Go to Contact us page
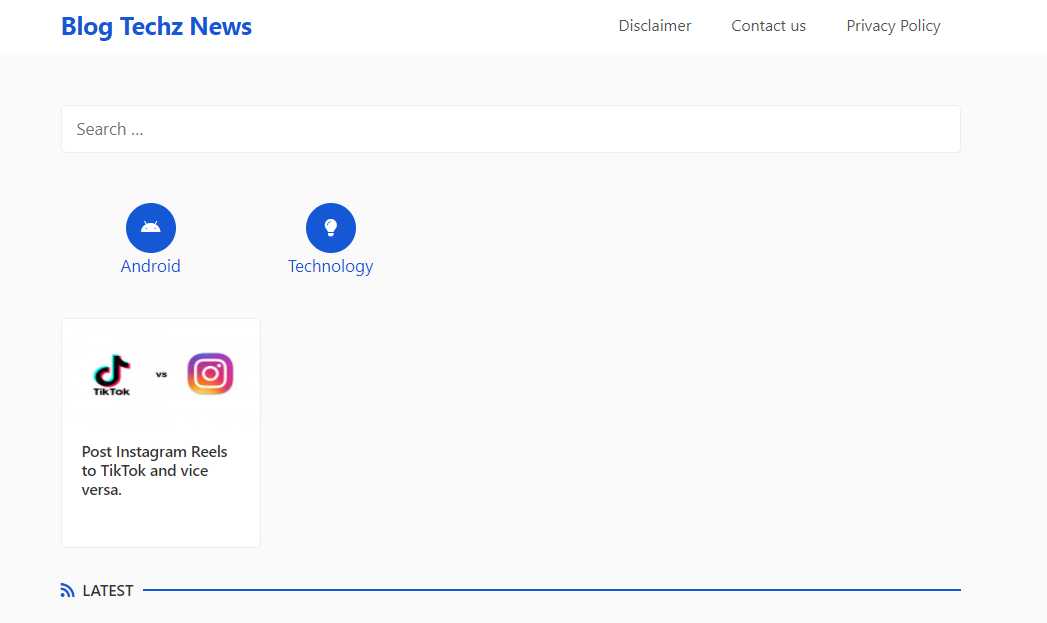1047x623 pixels. tap(768, 26)
